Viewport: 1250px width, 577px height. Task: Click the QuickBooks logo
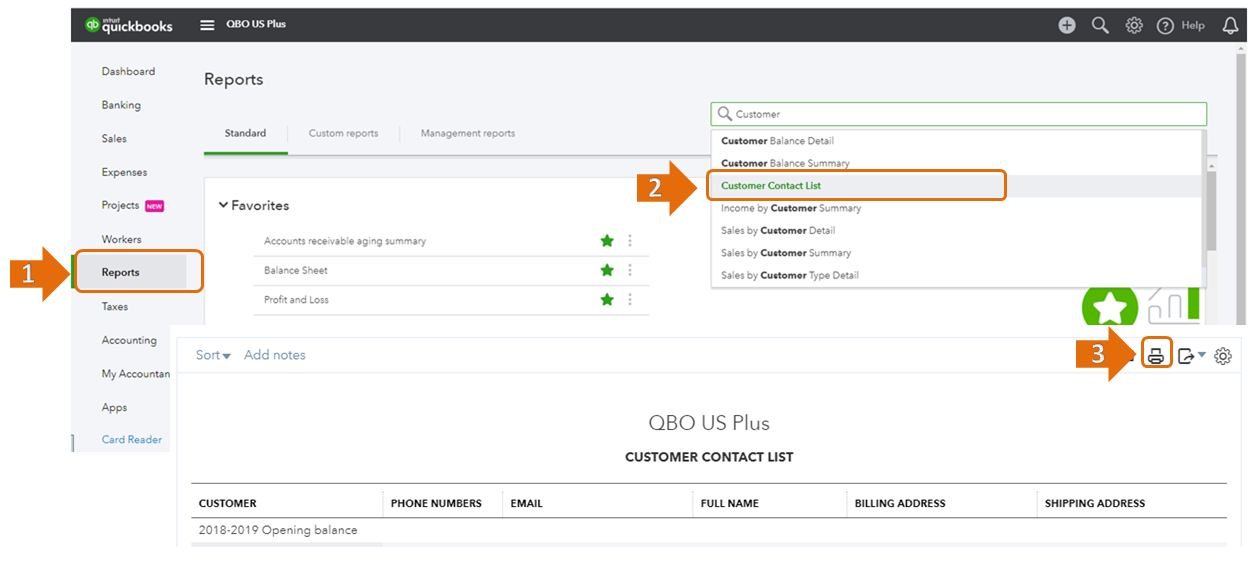129,25
